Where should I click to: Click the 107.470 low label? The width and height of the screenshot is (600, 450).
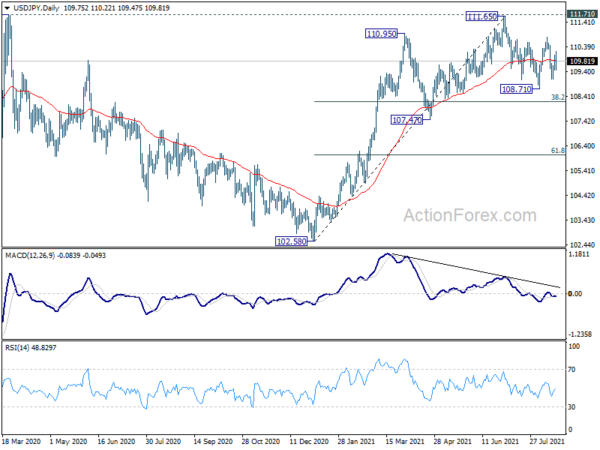tap(407, 120)
